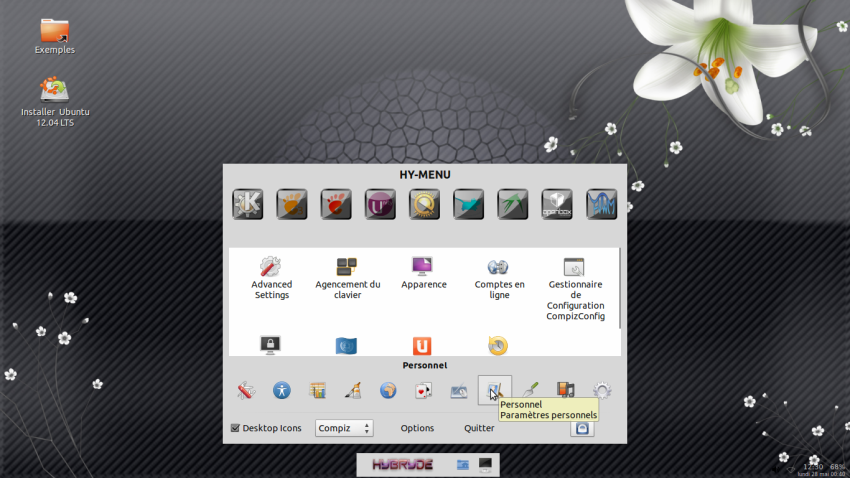
Task: Select the globe Internet category icon
Action: [x=388, y=391]
